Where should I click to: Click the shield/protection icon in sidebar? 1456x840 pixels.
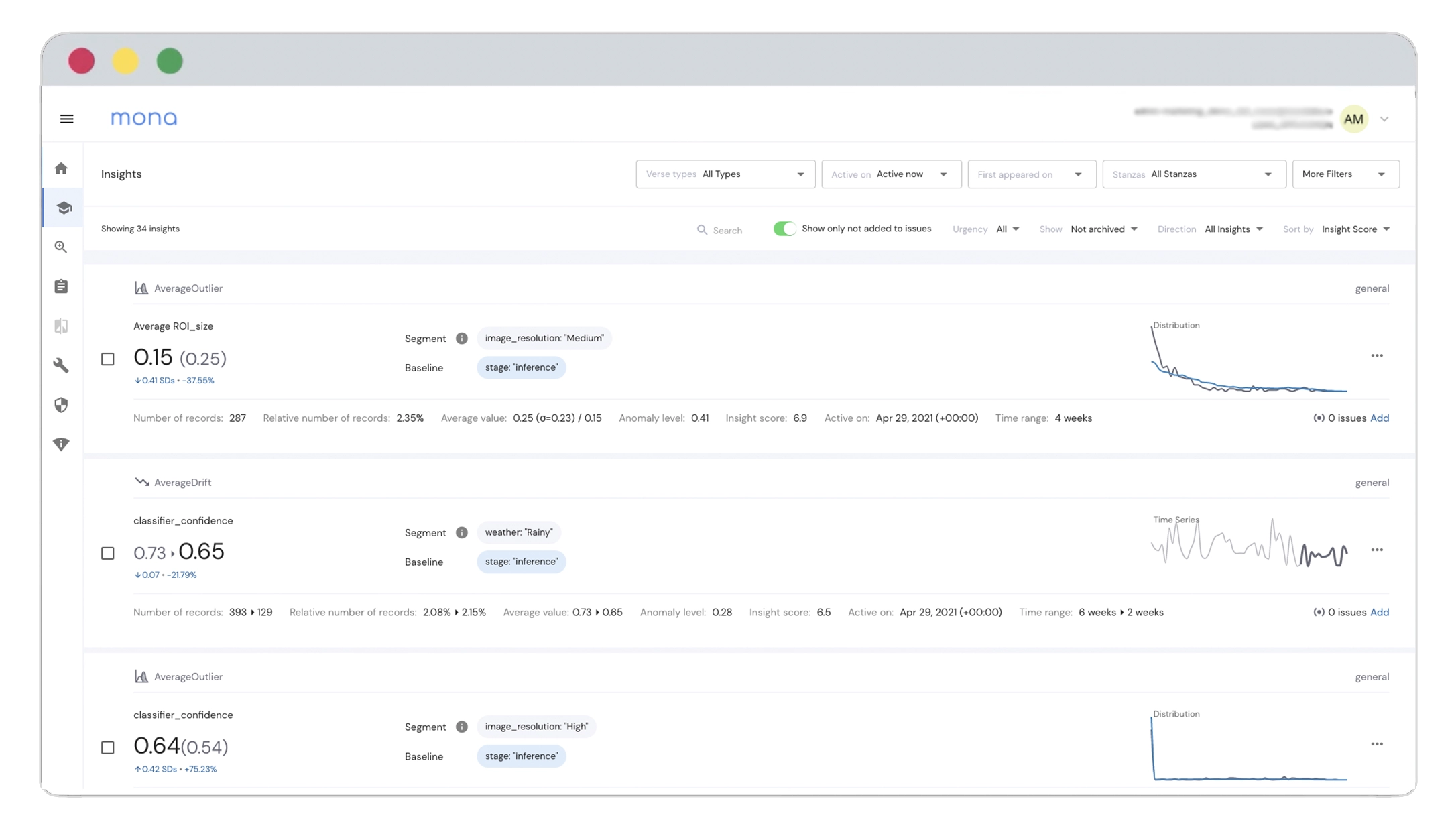coord(60,404)
